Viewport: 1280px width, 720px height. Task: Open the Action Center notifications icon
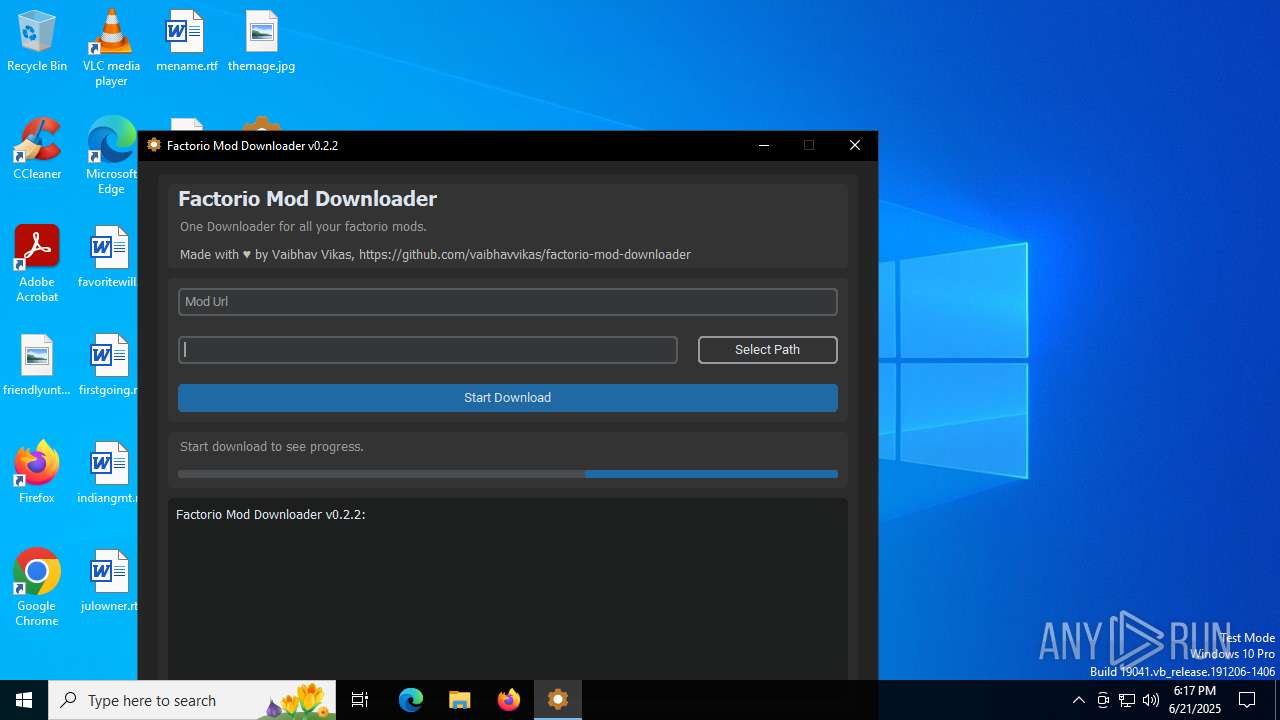[x=1247, y=700]
